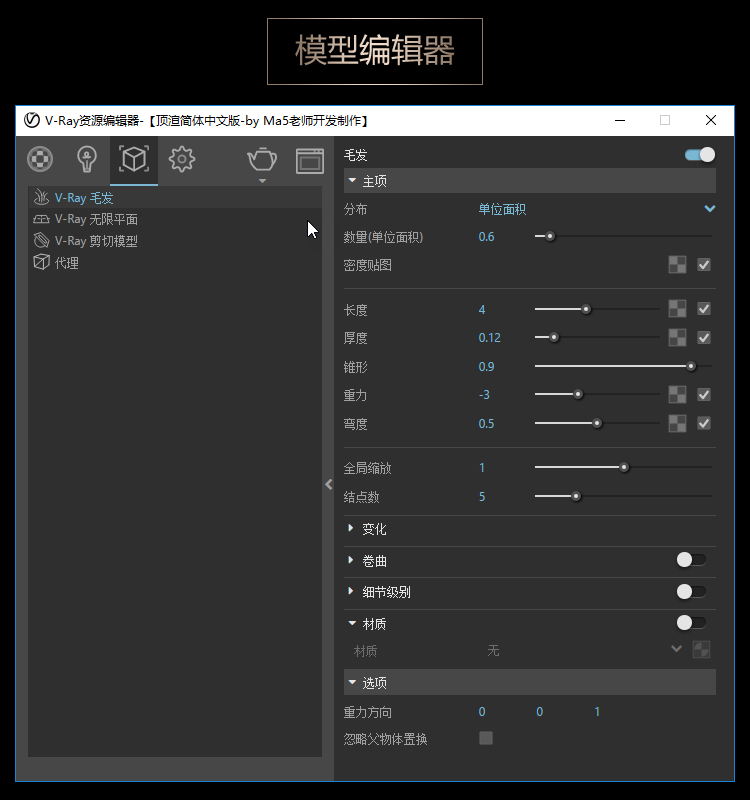
Task: Open texture slot for 长度
Action: (677, 309)
